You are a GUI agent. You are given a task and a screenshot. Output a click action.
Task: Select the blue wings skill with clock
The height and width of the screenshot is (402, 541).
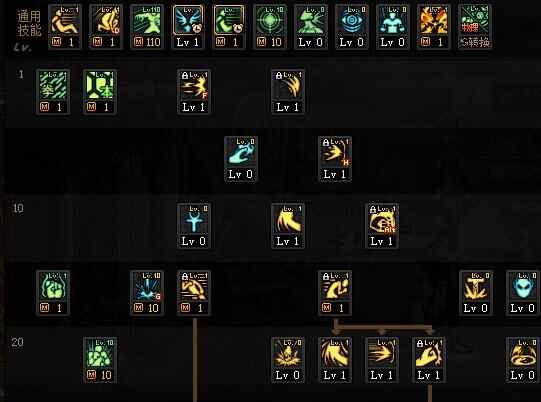pos(188,27)
